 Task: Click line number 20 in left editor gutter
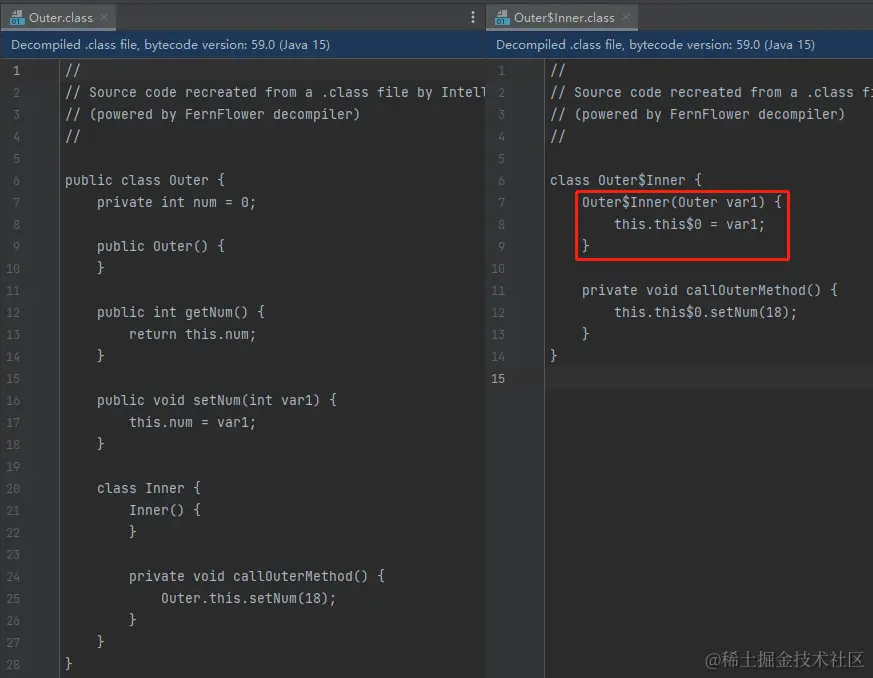(x=13, y=489)
